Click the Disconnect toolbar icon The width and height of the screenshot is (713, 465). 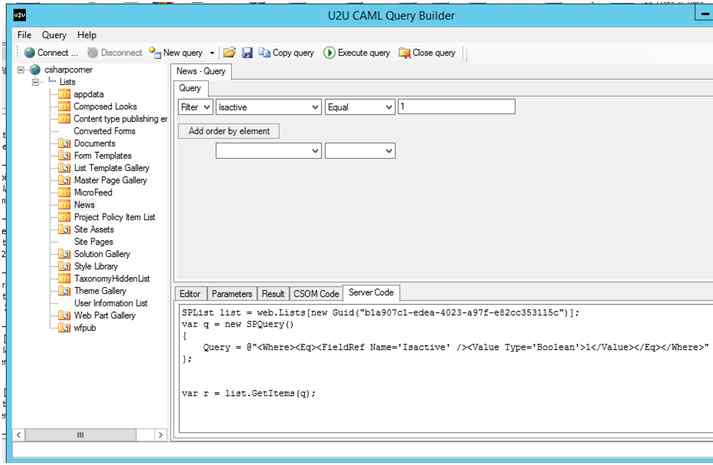tap(92, 53)
